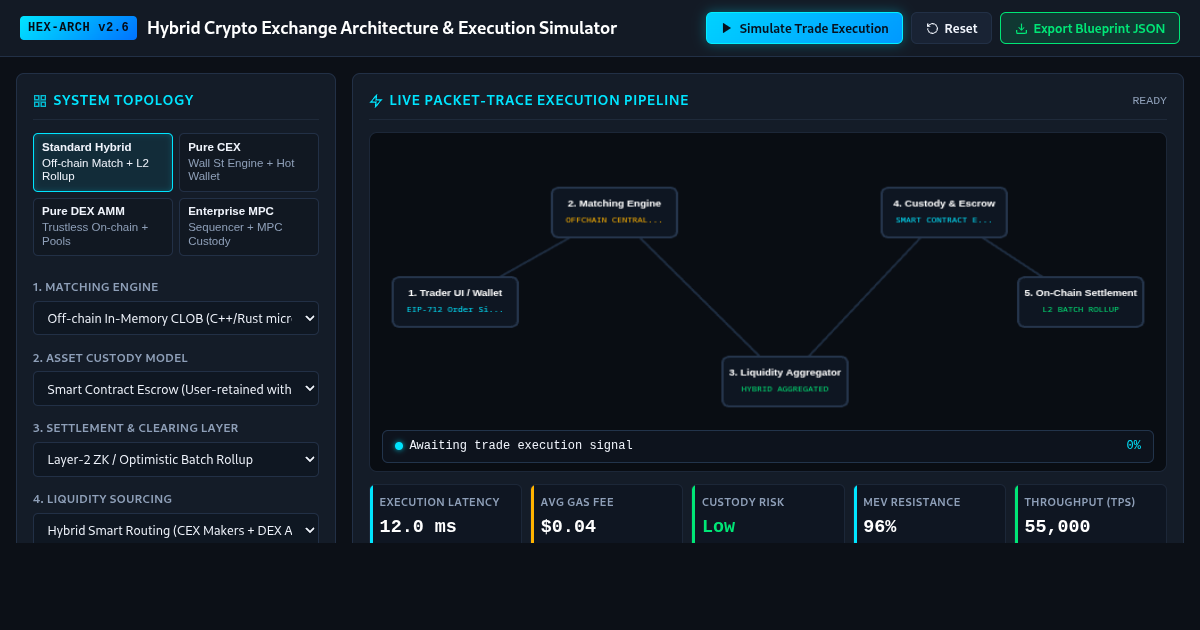
Task: Click the Live Packet-Trace Execution Pipeline heading
Action: click(539, 101)
